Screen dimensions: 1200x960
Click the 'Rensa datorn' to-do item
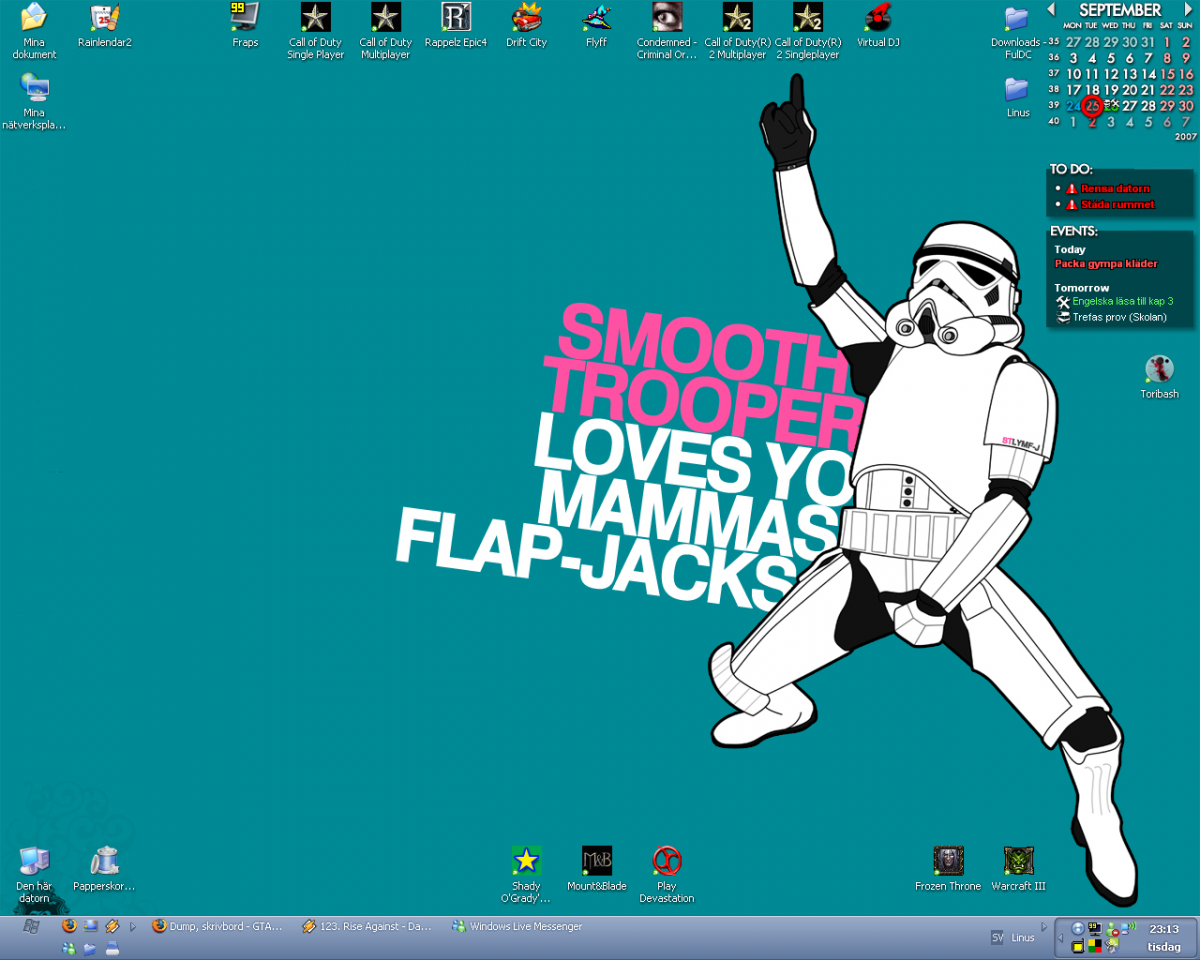click(x=1115, y=188)
